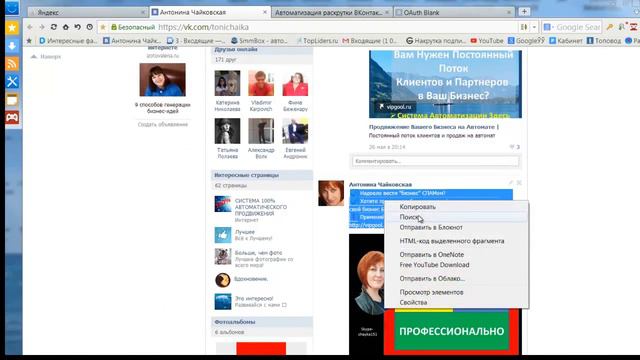Open Татьяна Полаева friend thumbnail
Viewport: 640px width, 360px height.
(x=227, y=131)
